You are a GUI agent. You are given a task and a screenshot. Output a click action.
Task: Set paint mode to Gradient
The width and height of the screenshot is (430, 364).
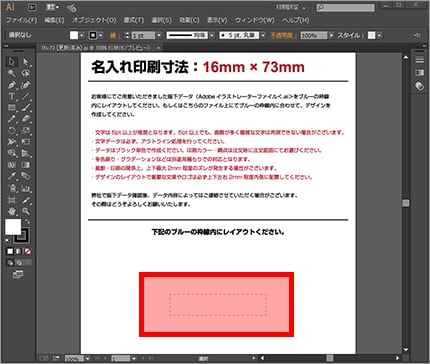click(x=19, y=251)
